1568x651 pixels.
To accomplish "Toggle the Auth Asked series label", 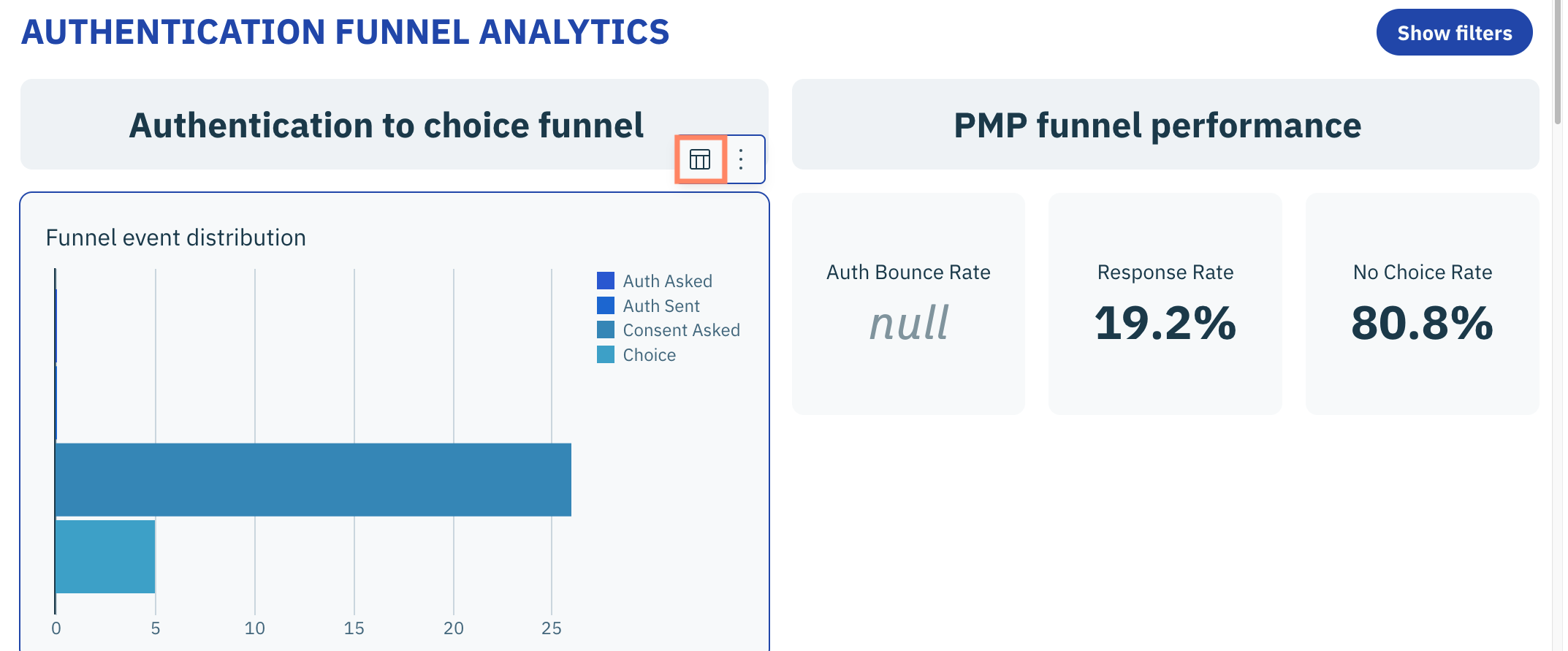I will [x=667, y=281].
